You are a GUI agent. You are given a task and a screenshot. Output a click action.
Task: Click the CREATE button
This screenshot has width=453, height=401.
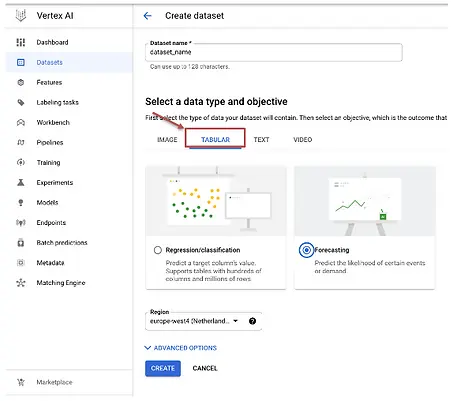click(x=163, y=368)
